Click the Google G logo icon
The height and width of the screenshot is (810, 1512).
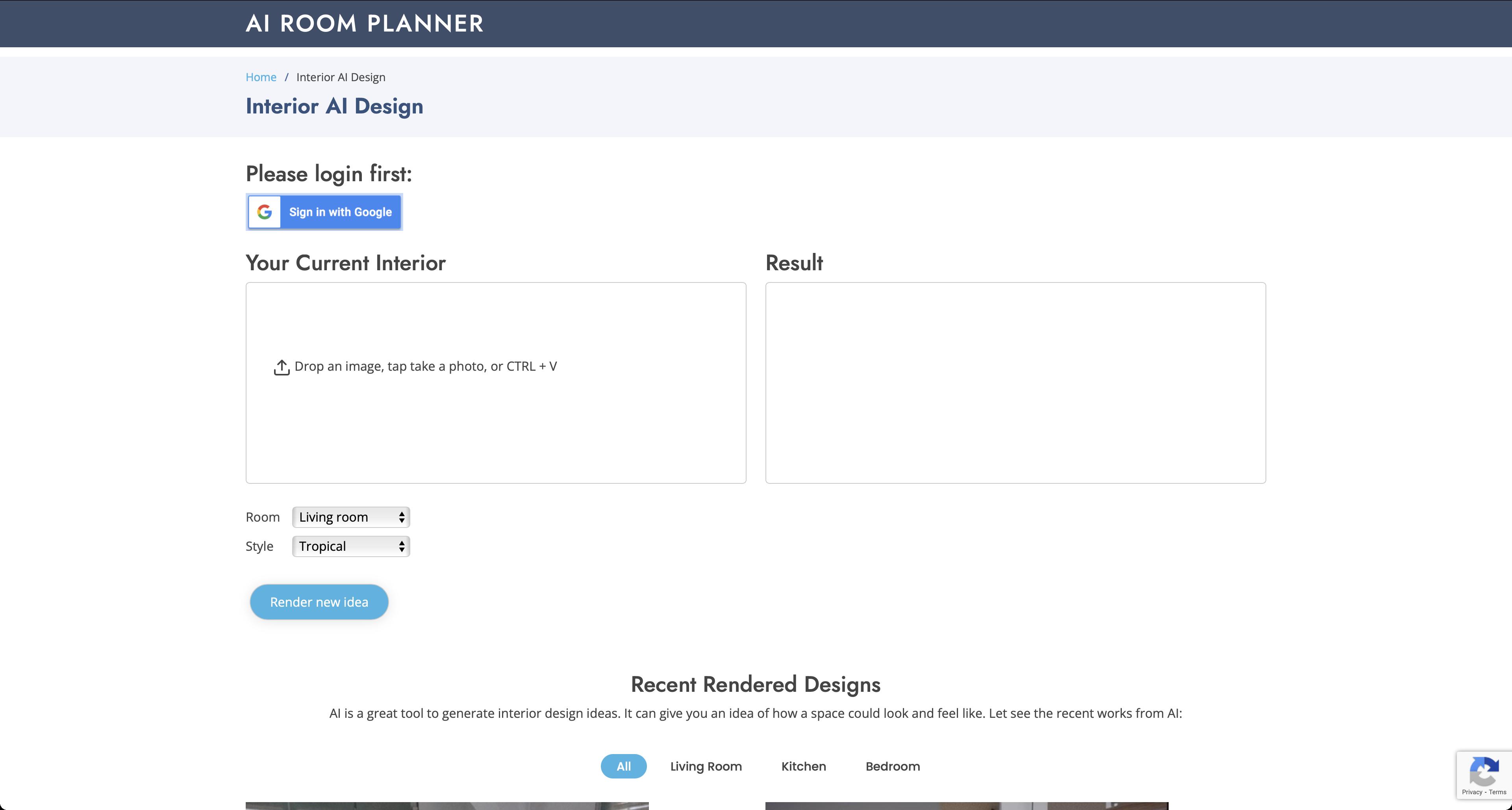click(x=264, y=212)
